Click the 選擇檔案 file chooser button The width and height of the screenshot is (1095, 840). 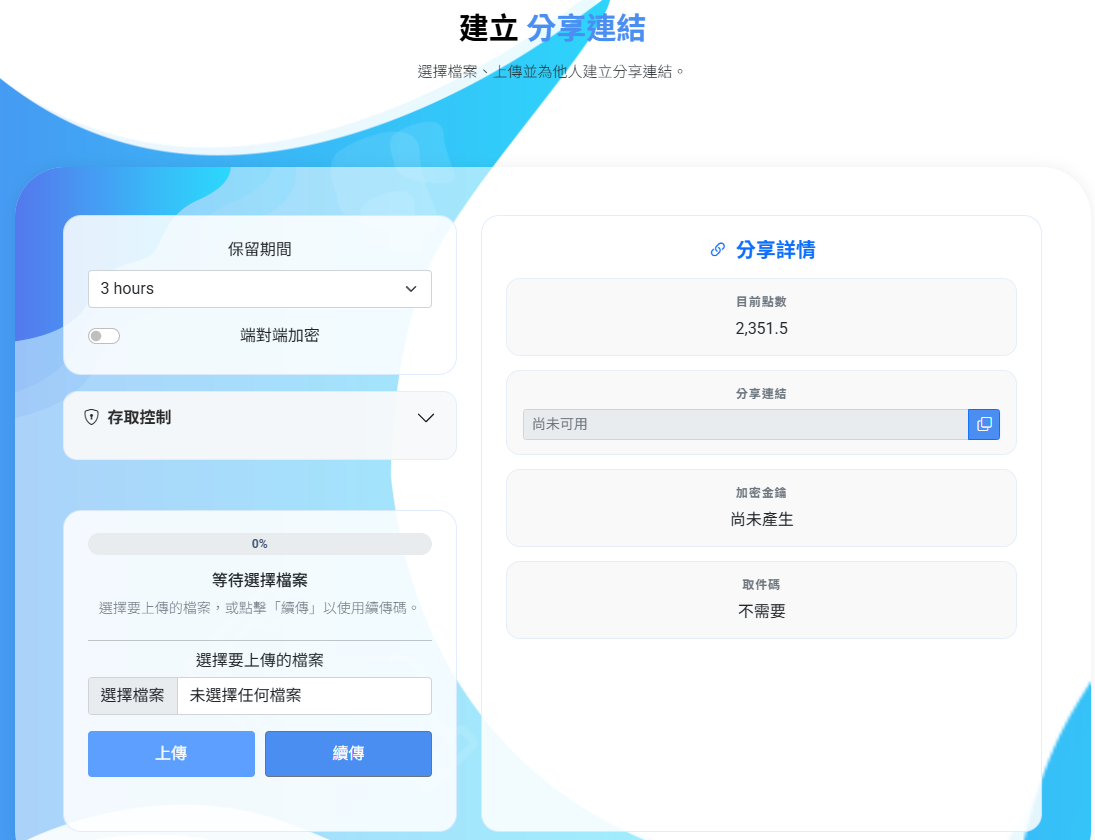(x=133, y=695)
